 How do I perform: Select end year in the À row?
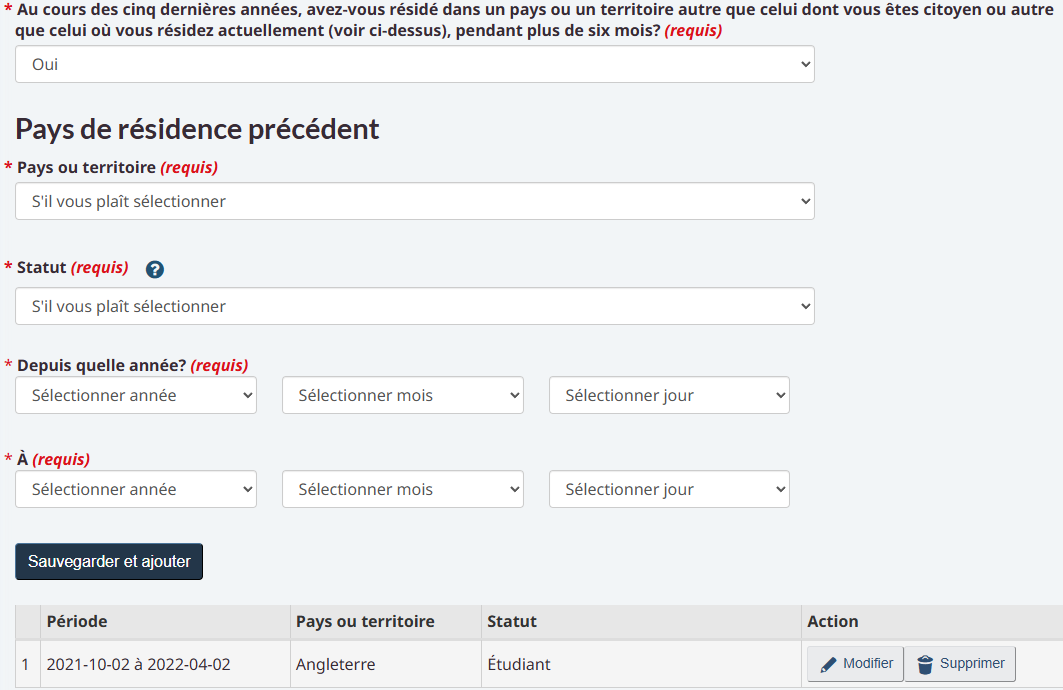(x=136, y=489)
